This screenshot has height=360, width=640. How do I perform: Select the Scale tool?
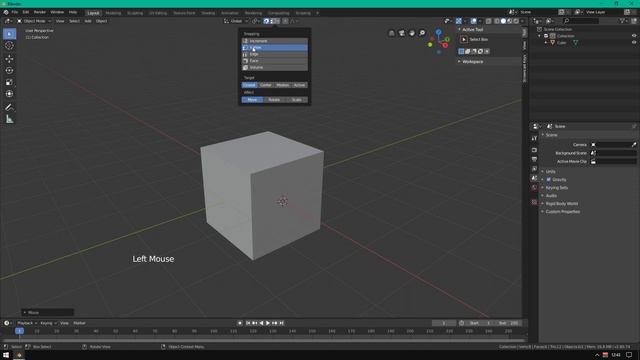9,82
